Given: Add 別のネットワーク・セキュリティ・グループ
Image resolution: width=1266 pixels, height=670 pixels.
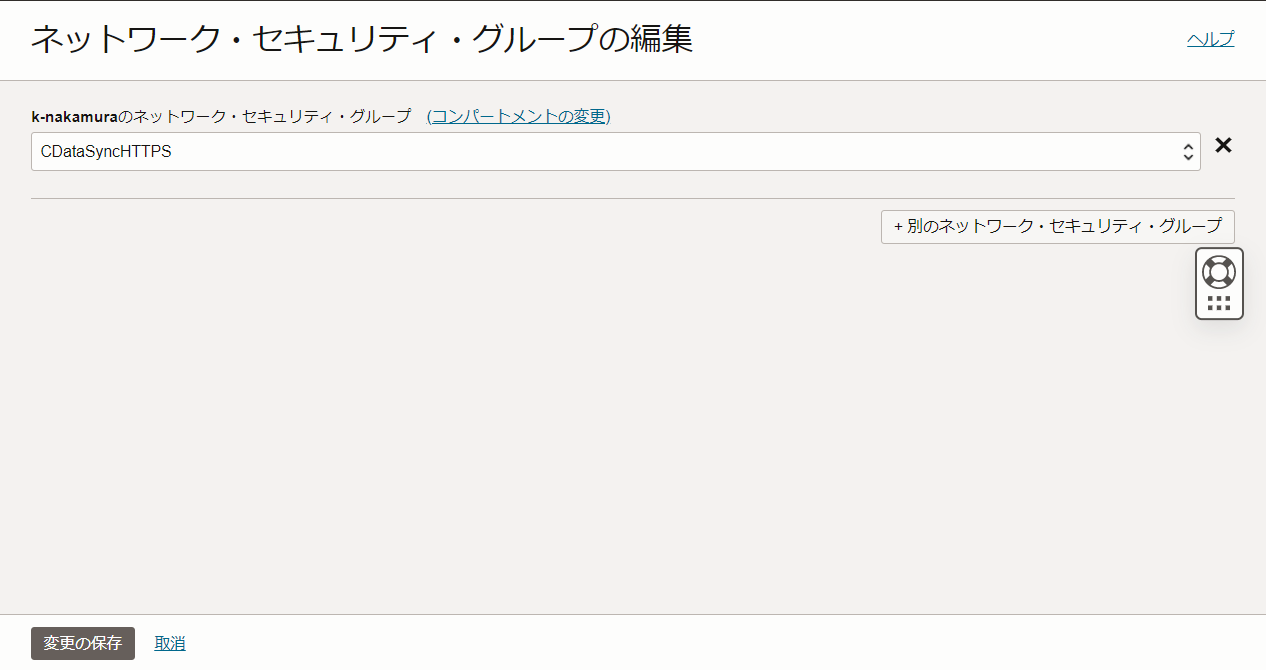Looking at the screenshot, I should [x=1058, y=227].
